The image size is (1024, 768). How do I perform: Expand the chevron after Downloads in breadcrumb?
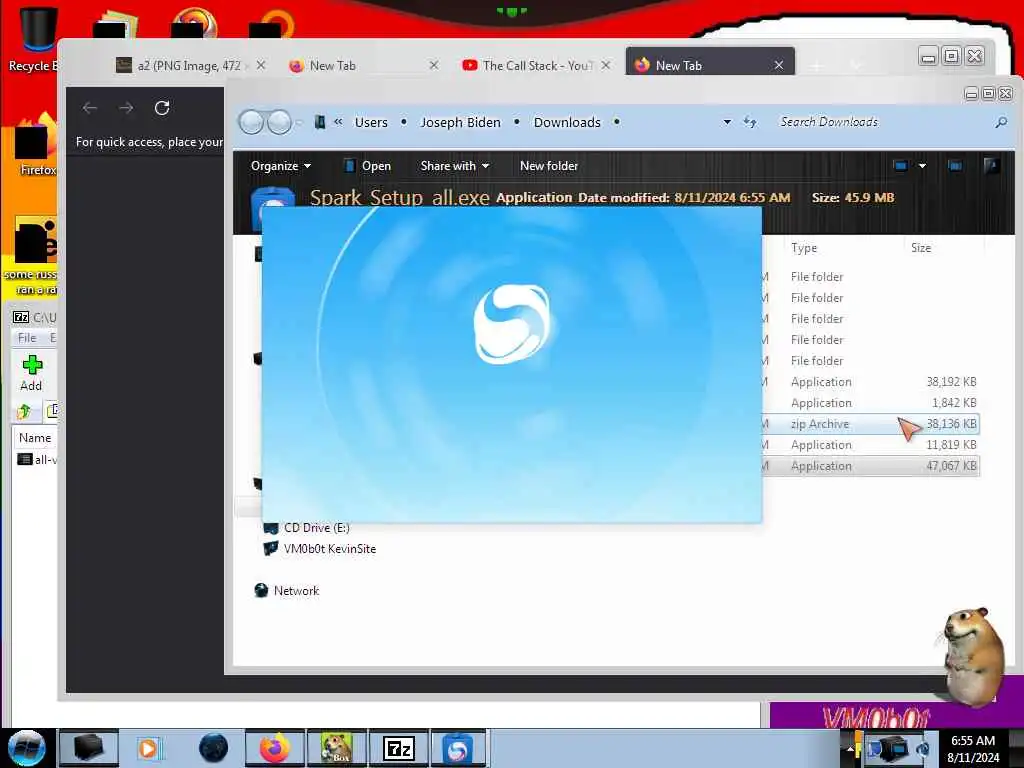[616, 122]
